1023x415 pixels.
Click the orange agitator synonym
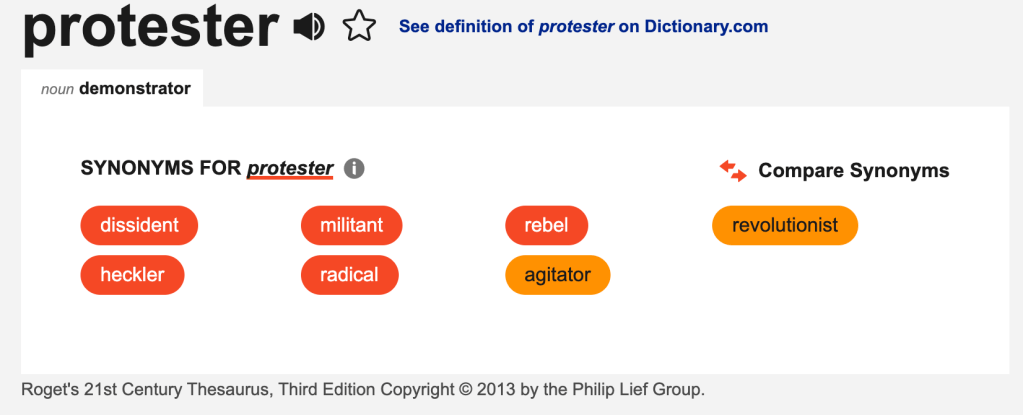click(557, 274)
